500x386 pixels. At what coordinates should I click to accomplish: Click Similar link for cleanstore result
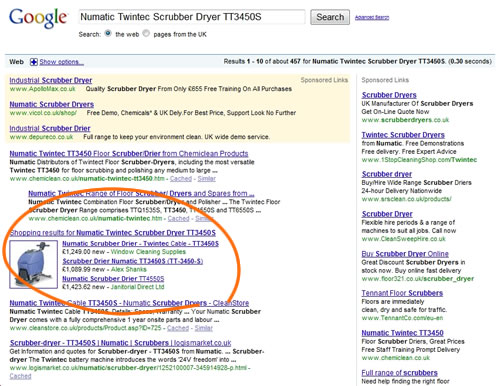point(204,328)
